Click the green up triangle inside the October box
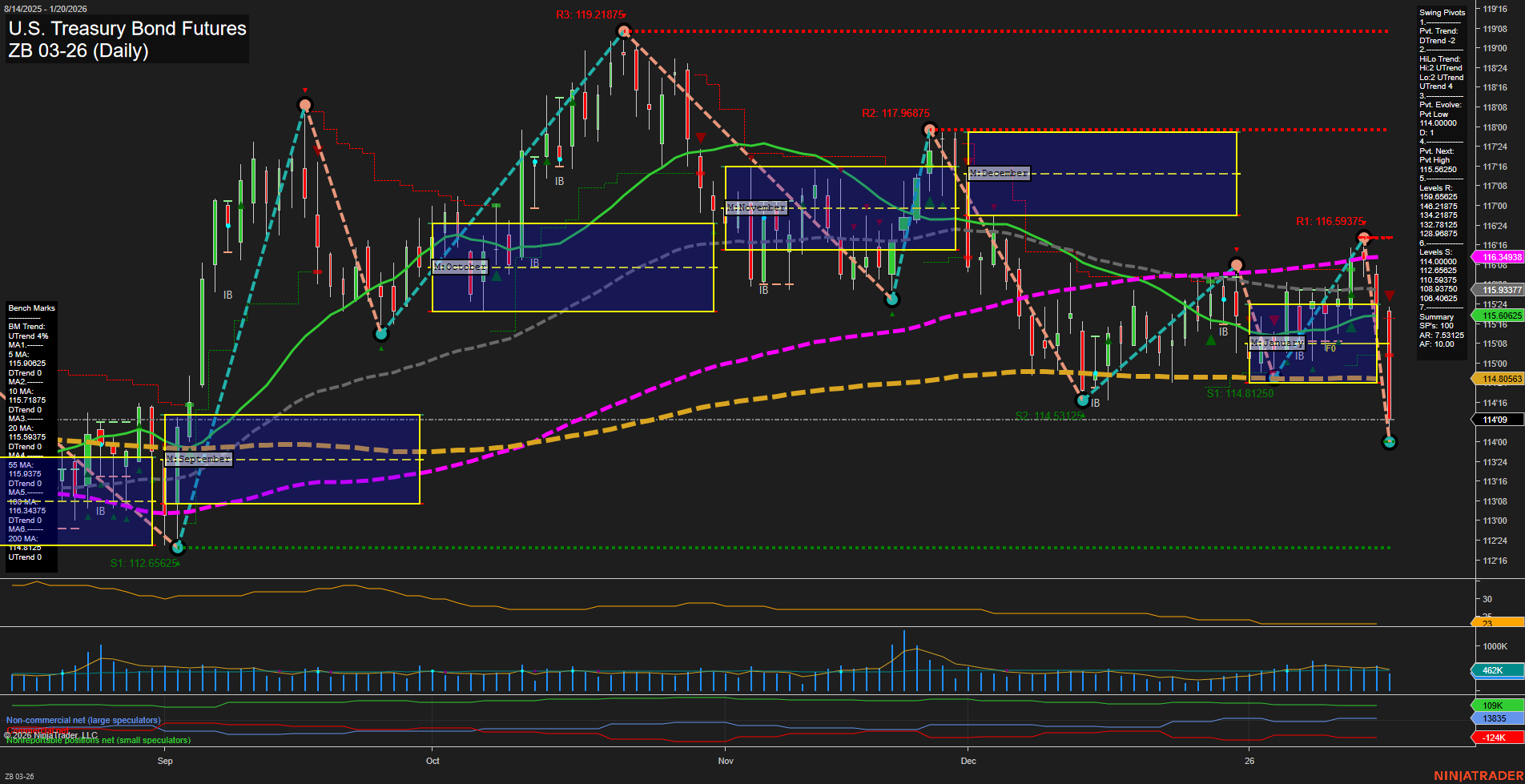This screenshot has width=1525, height=784. [497, 275]
